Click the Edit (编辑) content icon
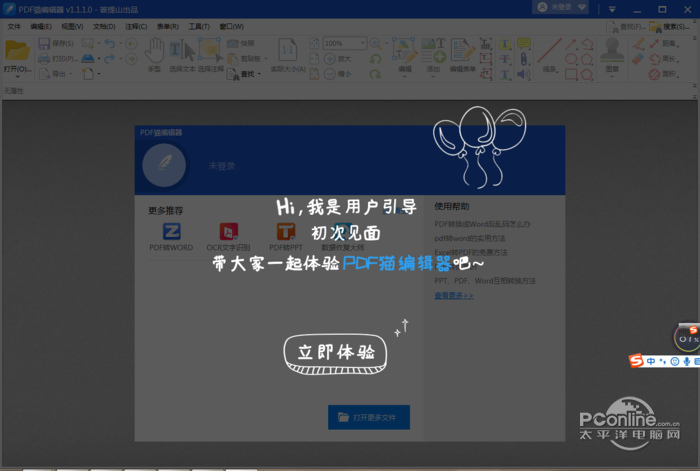The height and width of the screenshot is (471, 700). click(x=405, y=49)
